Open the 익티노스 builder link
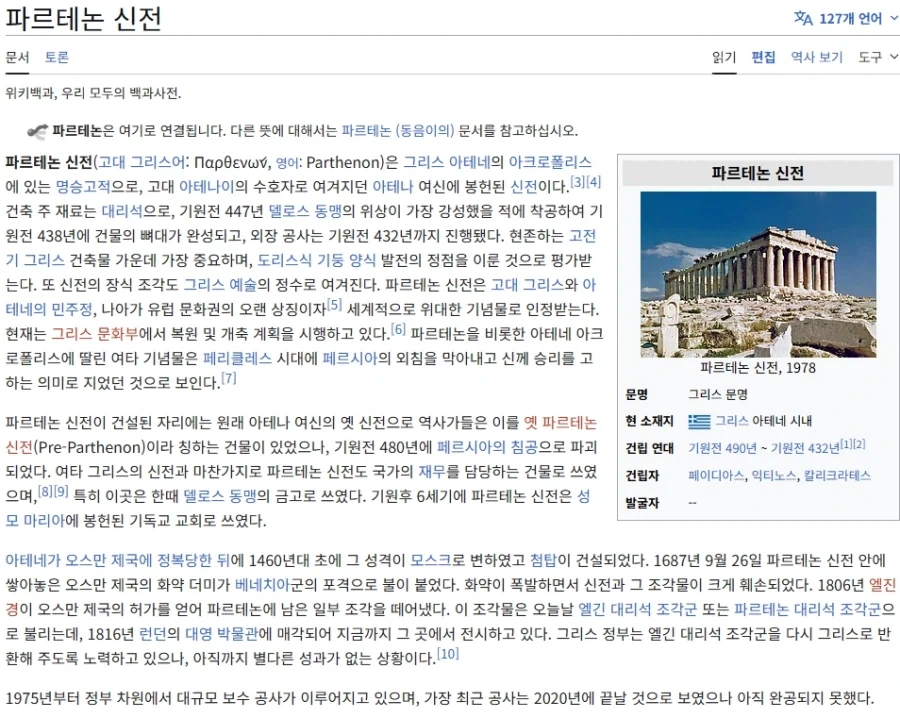Viewport: 900px width, 718px height. click(x=774, y=475)
